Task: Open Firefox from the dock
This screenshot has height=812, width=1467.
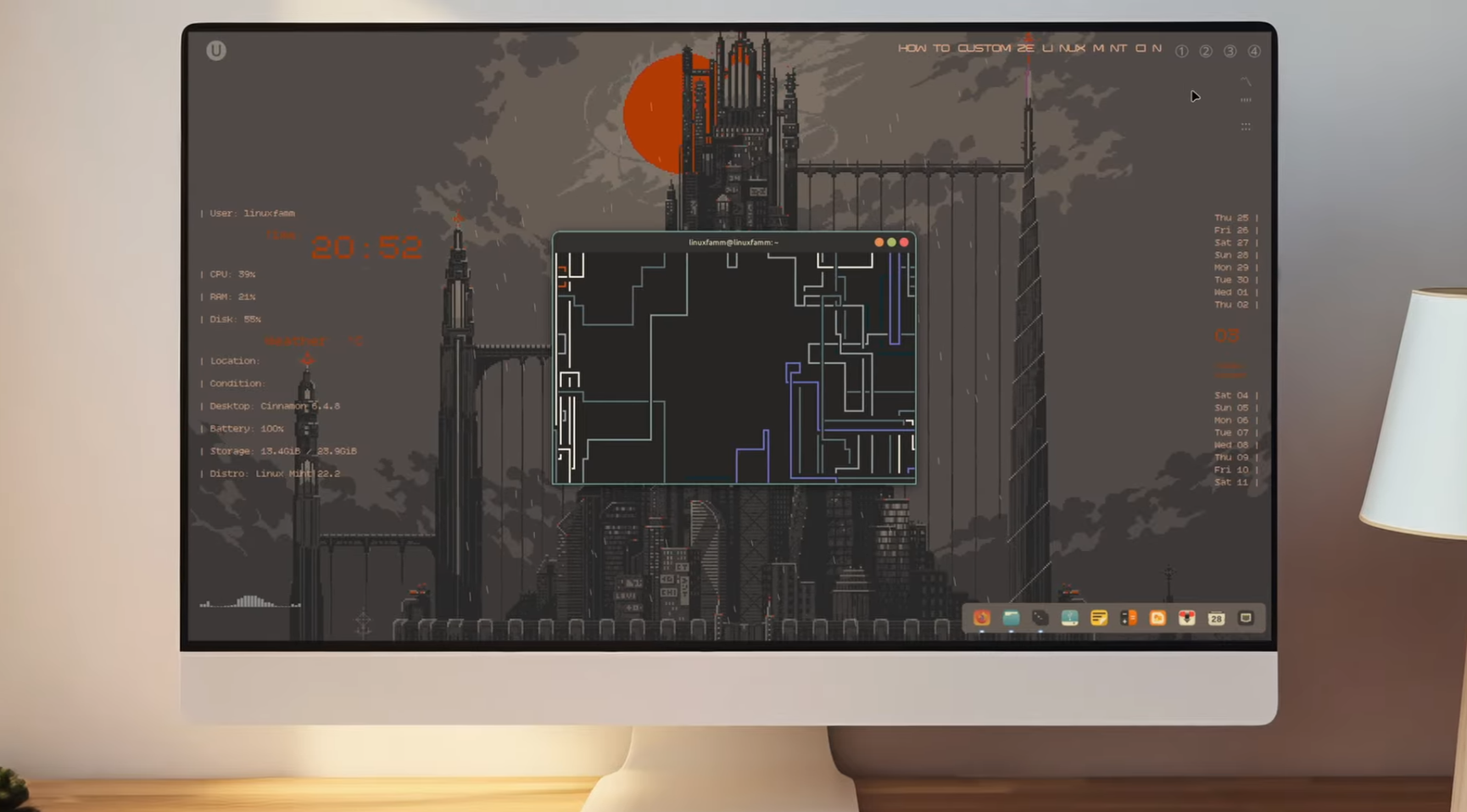Action: [981, 618]
